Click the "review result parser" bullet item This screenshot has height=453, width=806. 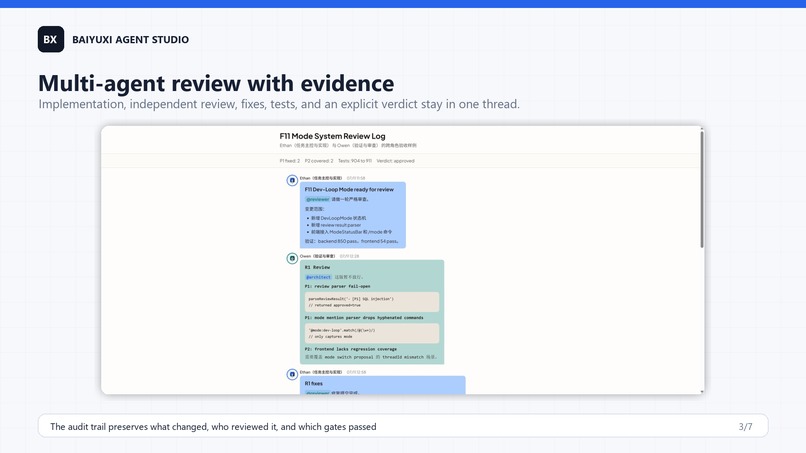[x=334, y=225]
